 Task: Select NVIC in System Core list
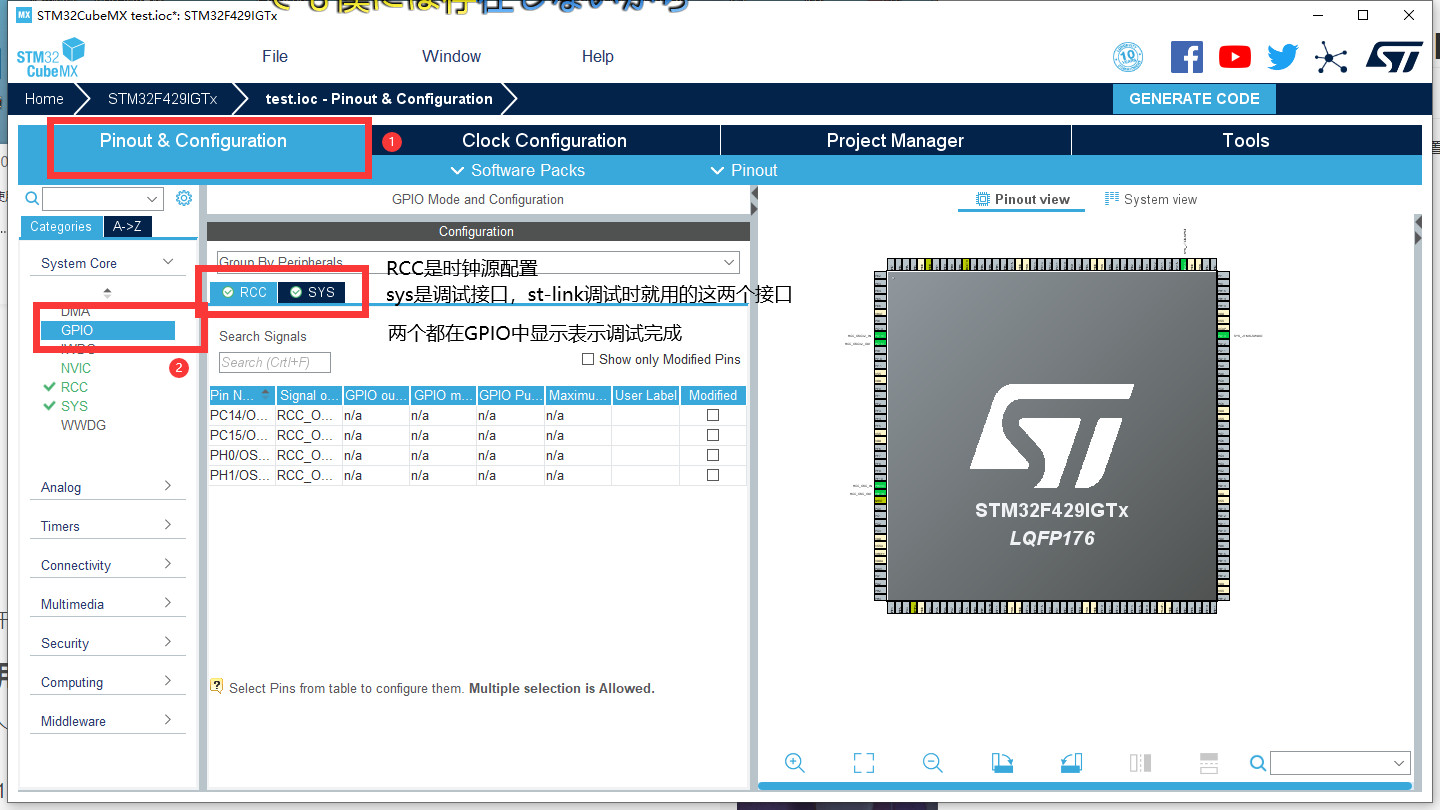[76, 368]
